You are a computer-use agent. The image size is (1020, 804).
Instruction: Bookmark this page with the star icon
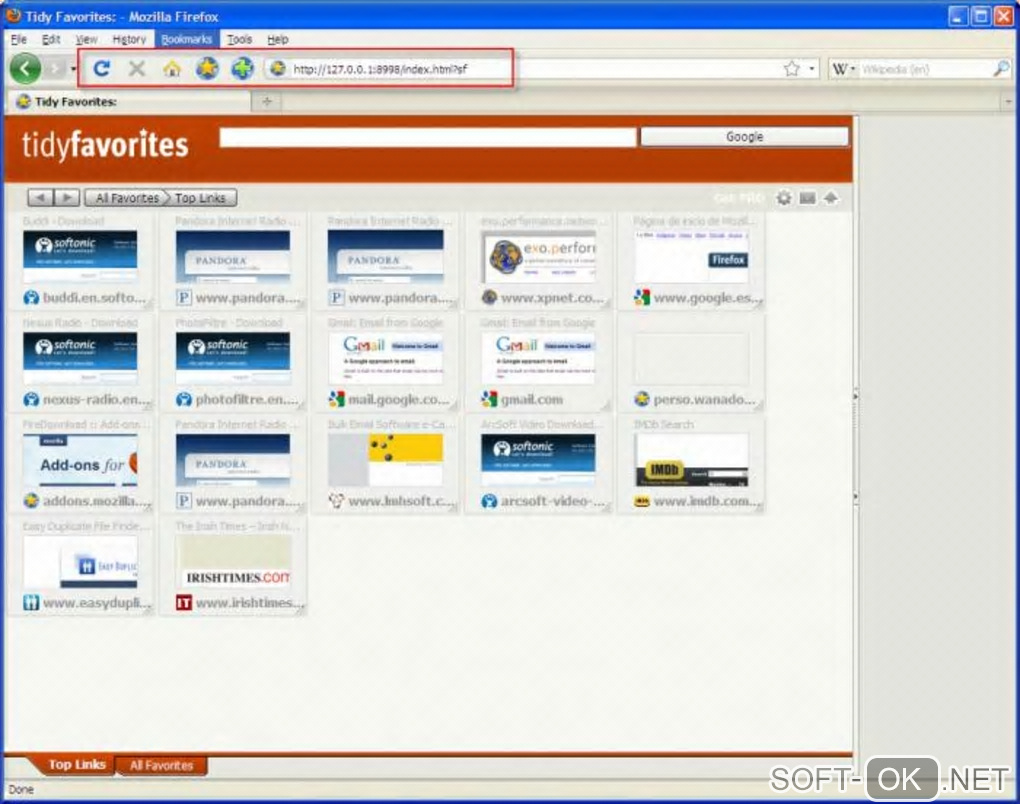pos(792,68)
